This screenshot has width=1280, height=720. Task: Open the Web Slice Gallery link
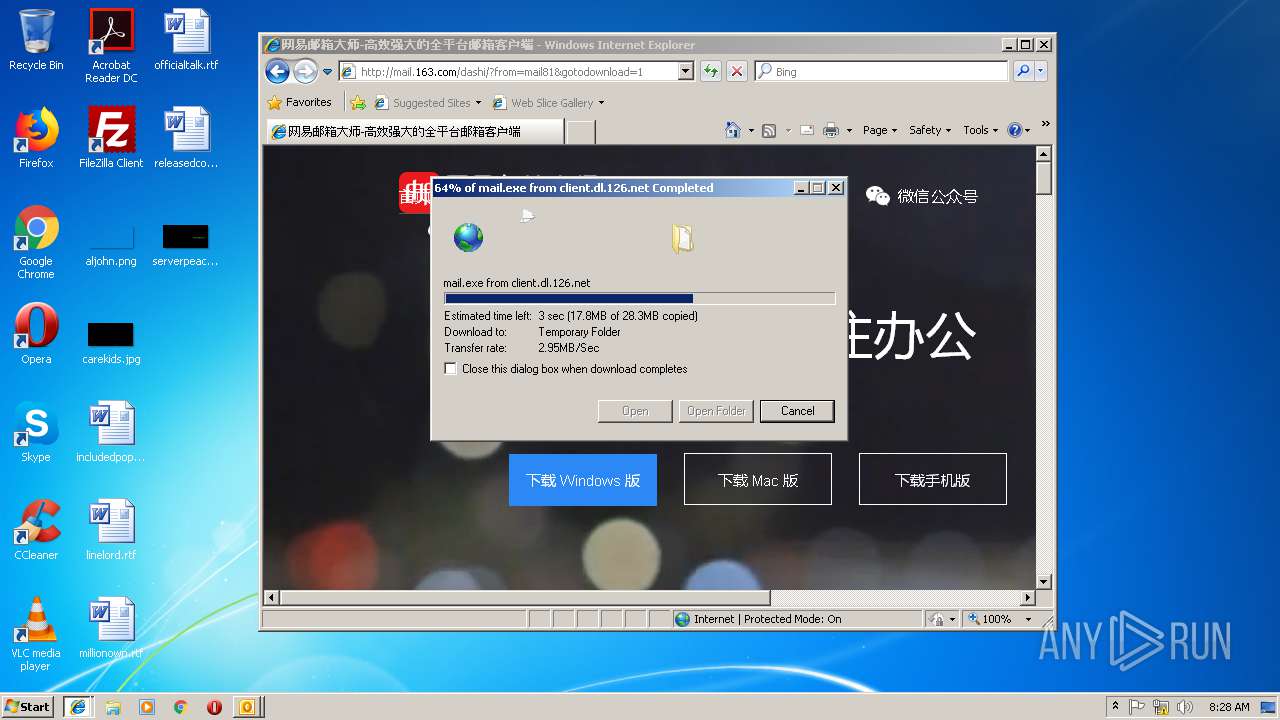point(548,103)
